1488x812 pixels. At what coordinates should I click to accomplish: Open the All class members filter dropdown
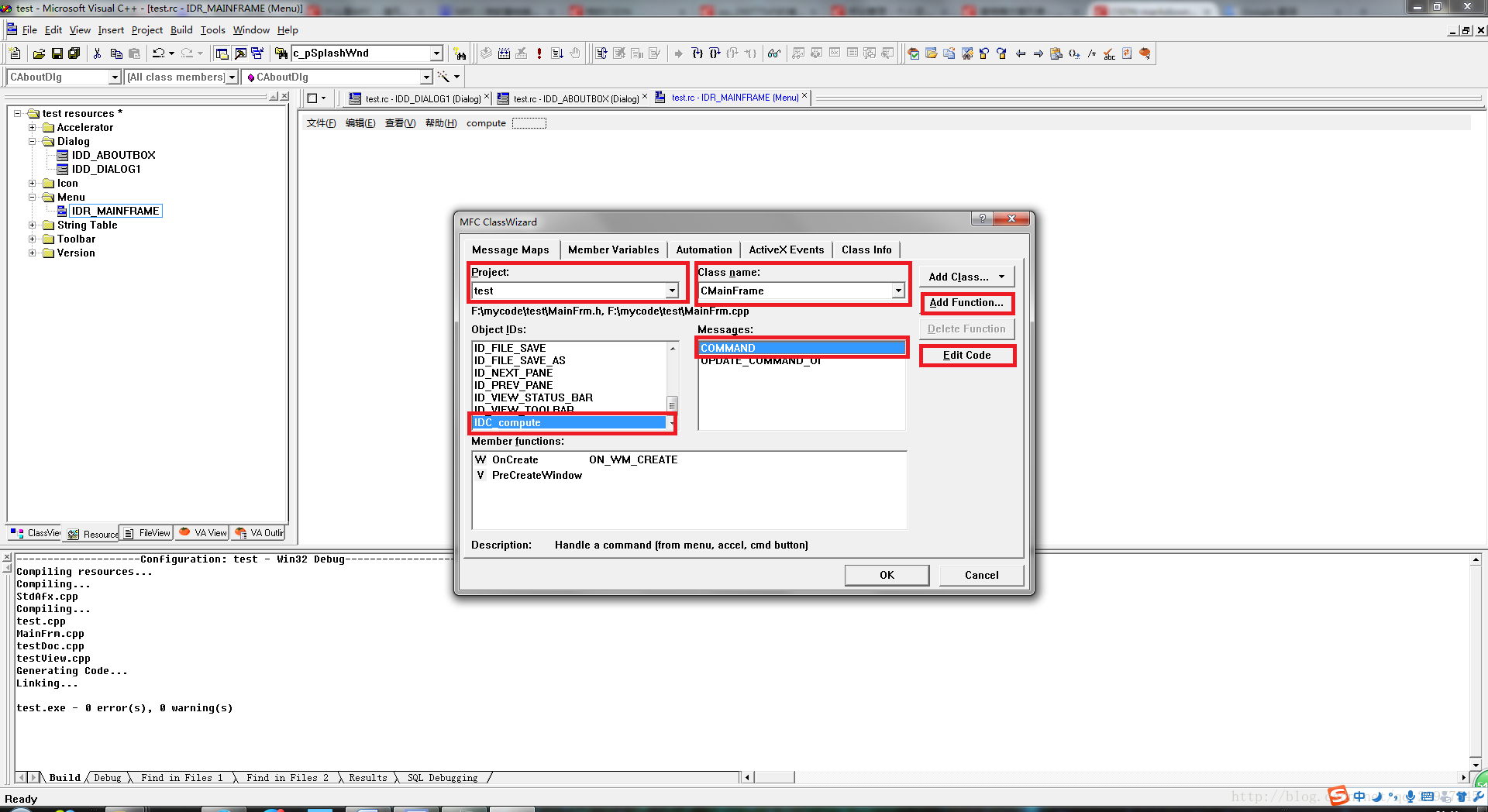point(232,77)
